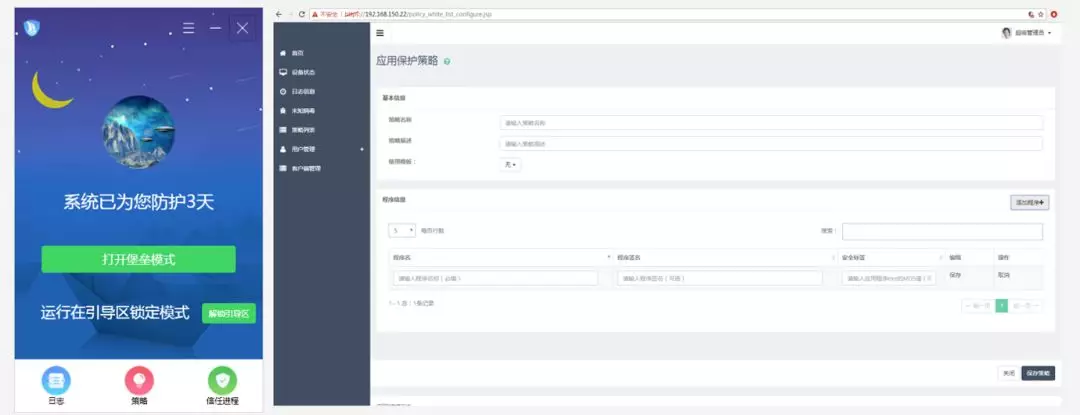Open the super administrator account dropdown
Screen dimensions: 1080x415
coord(1026,33)
